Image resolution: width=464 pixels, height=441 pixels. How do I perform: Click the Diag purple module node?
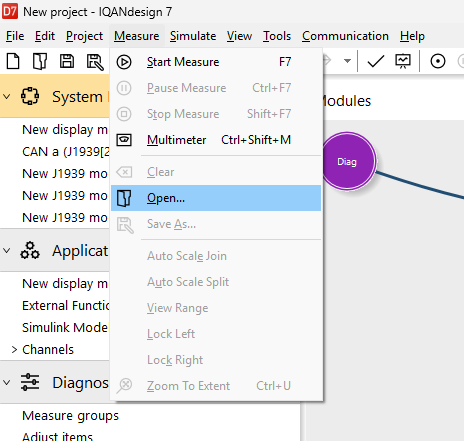point(348,162)
